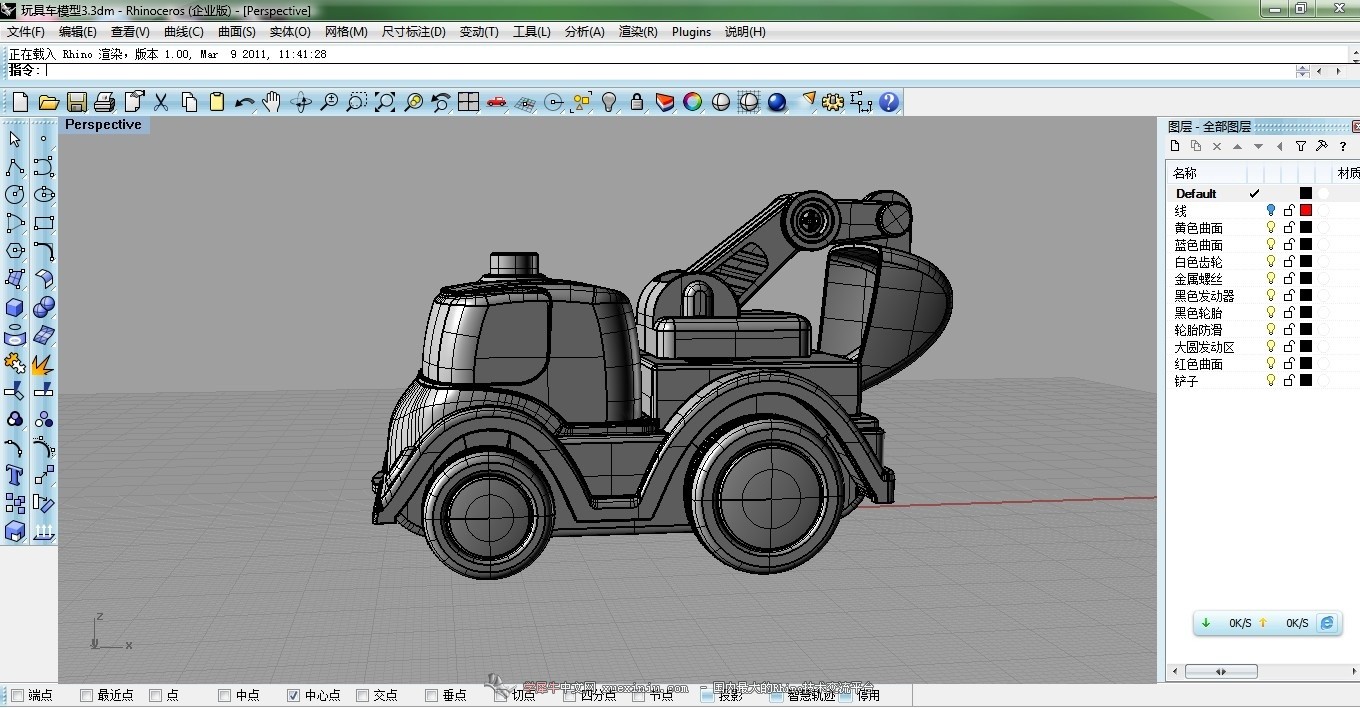Enable the 中点 osnap checkbox
The height and width of the screenshot is (708, 1360).
point(224,695)
